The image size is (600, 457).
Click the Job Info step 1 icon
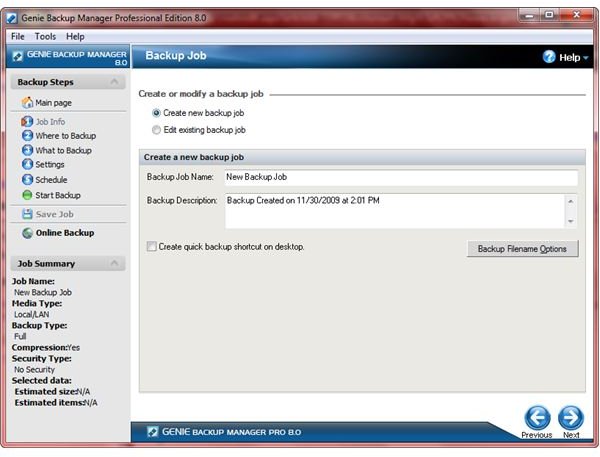(x=27, y=122)
